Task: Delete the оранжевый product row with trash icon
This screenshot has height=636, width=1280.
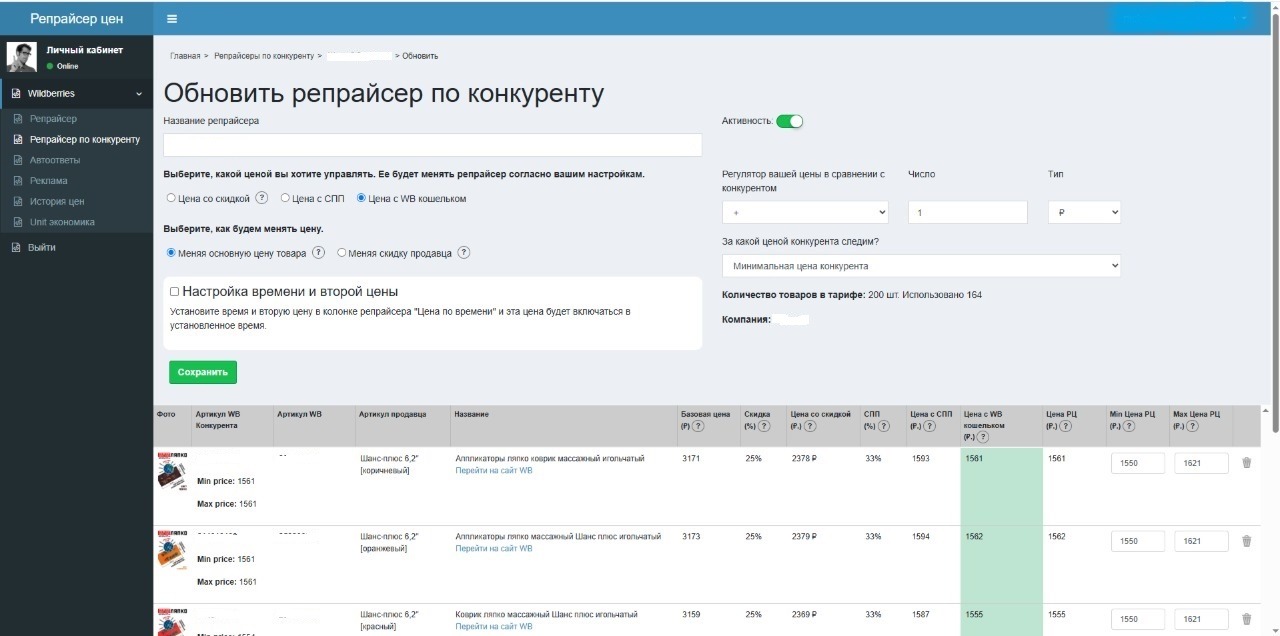Action: coord(1246,541)
